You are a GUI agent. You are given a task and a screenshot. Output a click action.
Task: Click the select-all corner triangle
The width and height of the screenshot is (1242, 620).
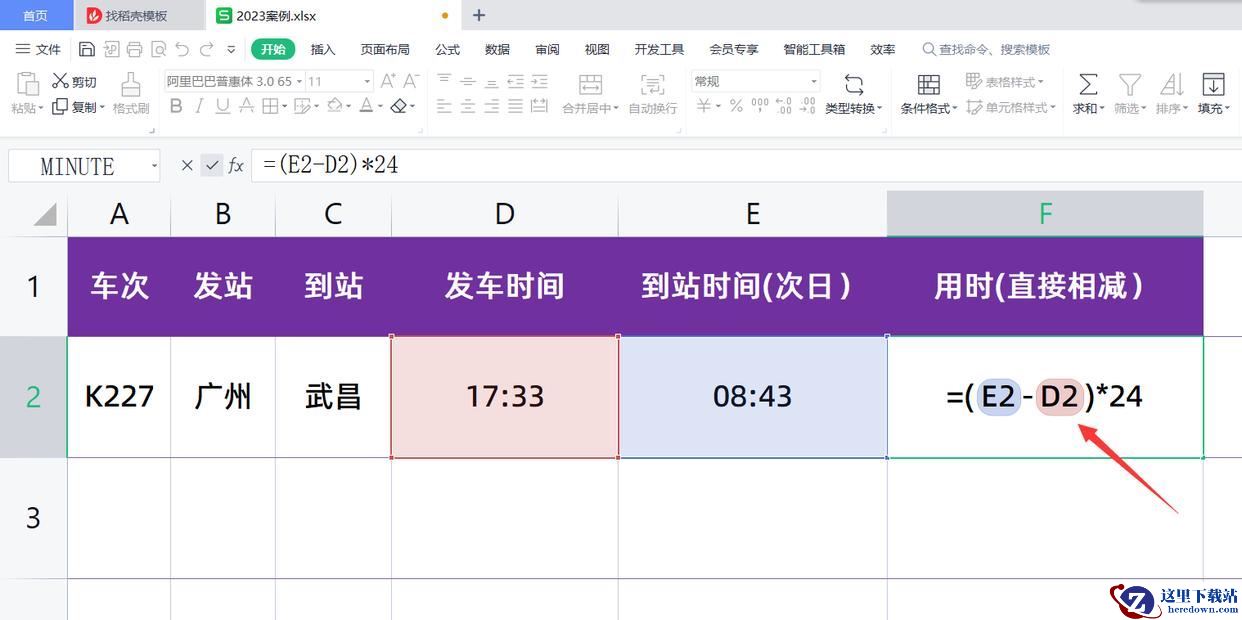tap(45, 214)
